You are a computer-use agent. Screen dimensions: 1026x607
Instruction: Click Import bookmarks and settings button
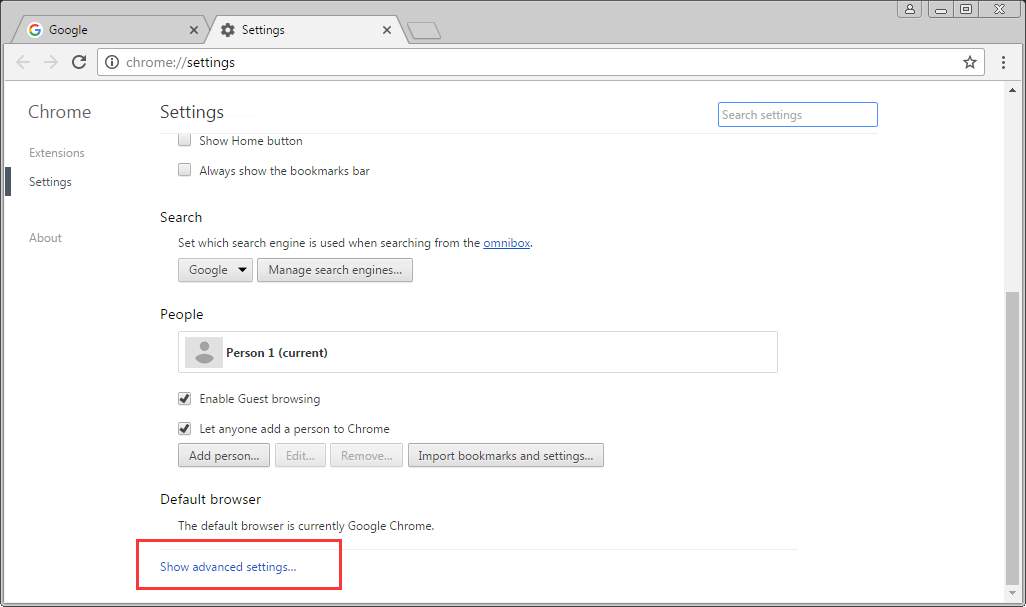point(506,455)
